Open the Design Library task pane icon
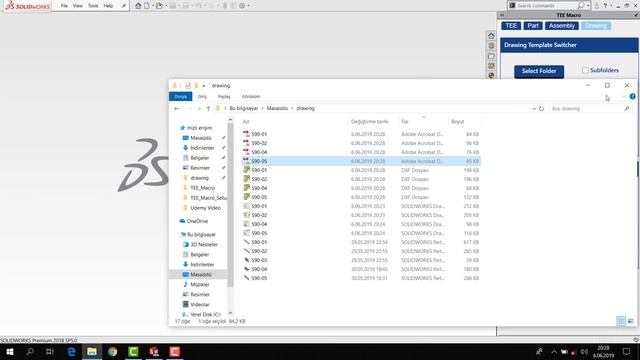This screenshot has width=640, height=360. click(x=491, y=46)
